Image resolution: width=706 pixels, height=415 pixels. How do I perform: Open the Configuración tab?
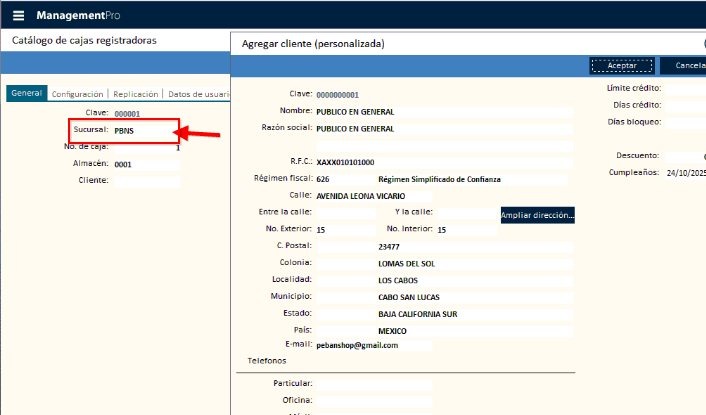point(77,93)
